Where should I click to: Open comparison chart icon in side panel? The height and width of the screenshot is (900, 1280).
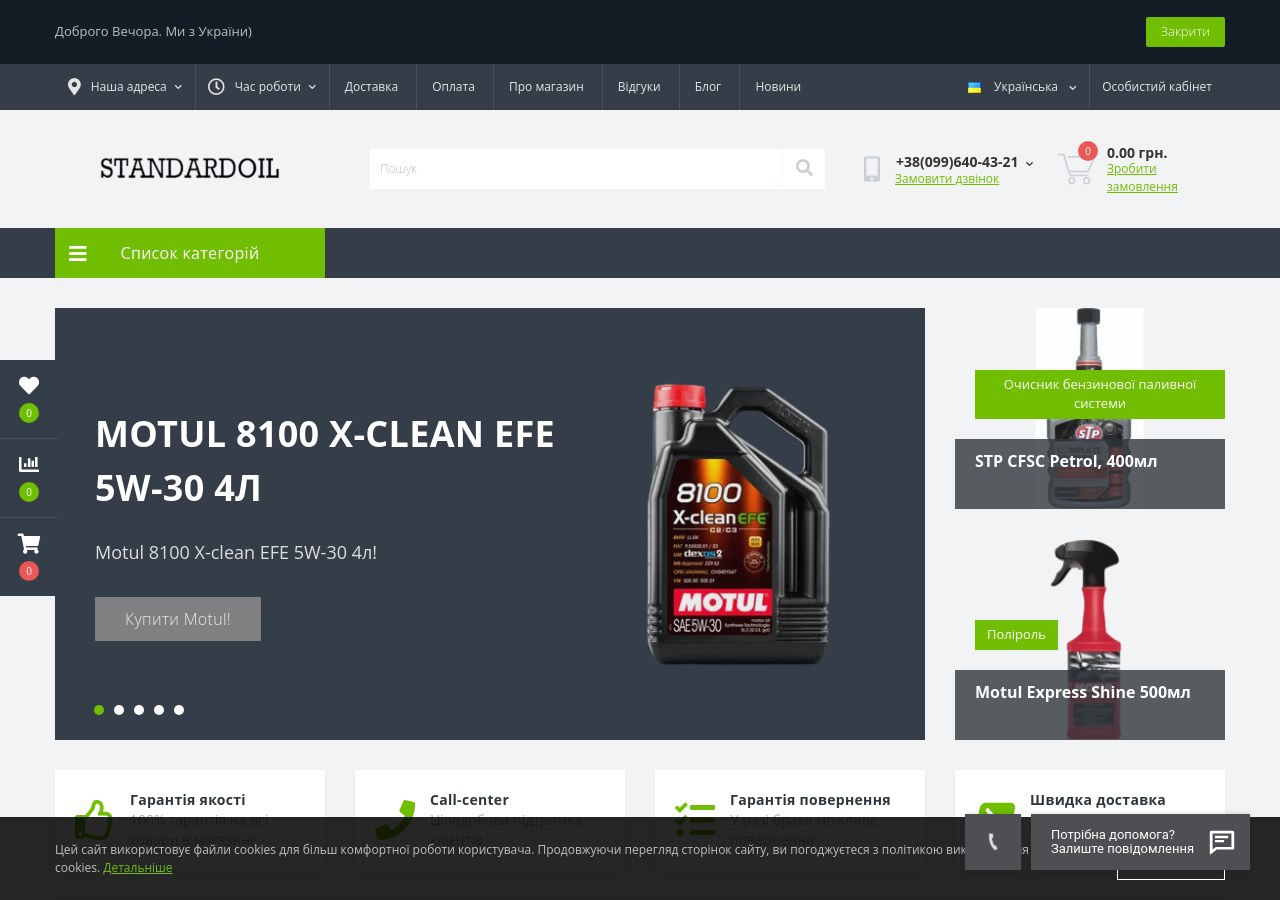click(29, 464)
